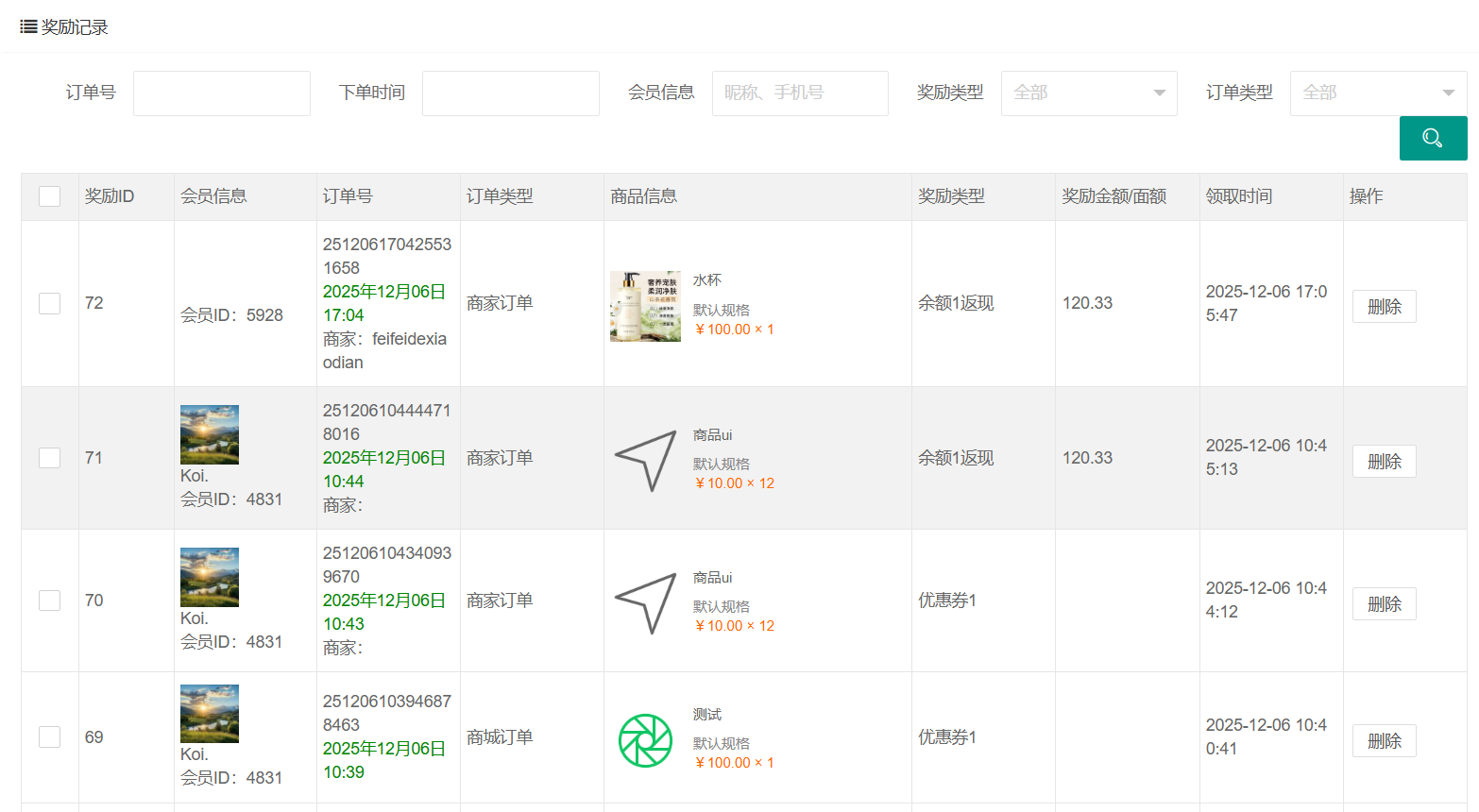Click Koi. member avatar in row 71
Image resolution: width=1479 pixels, height=812 pixels.
click(x=210, y=434)
